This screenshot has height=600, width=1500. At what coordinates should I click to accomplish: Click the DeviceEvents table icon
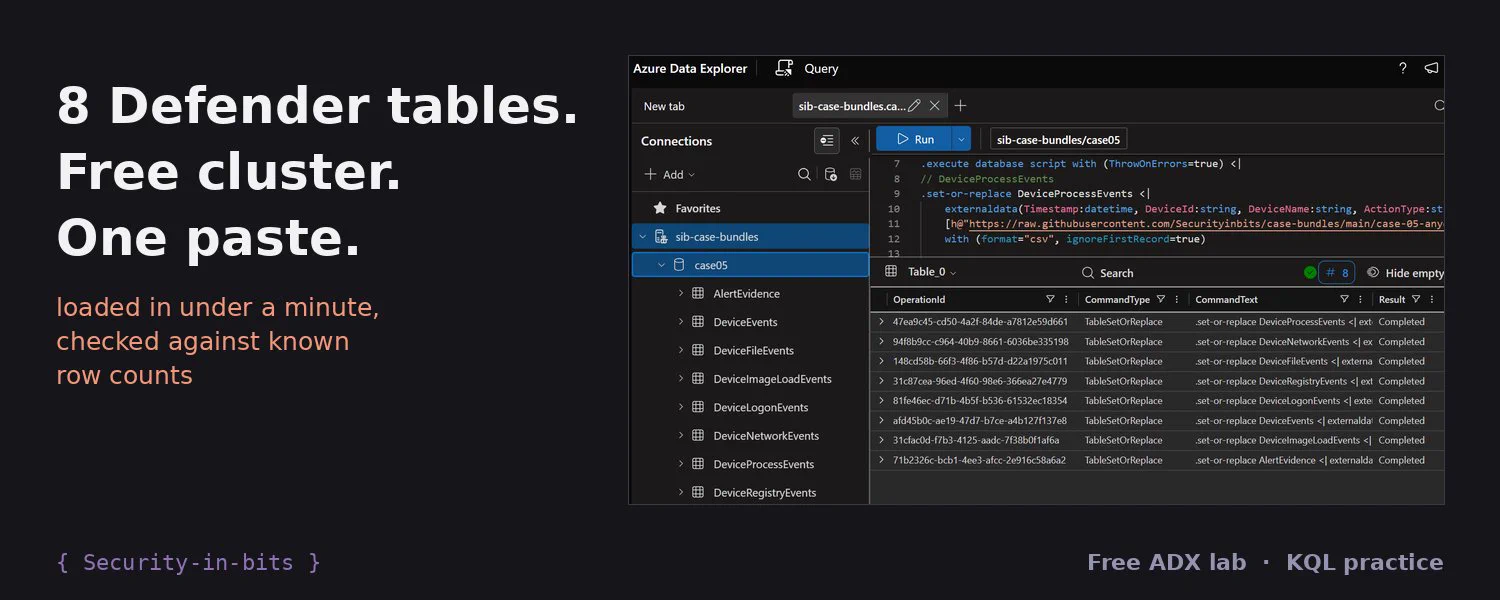[698, 322]
